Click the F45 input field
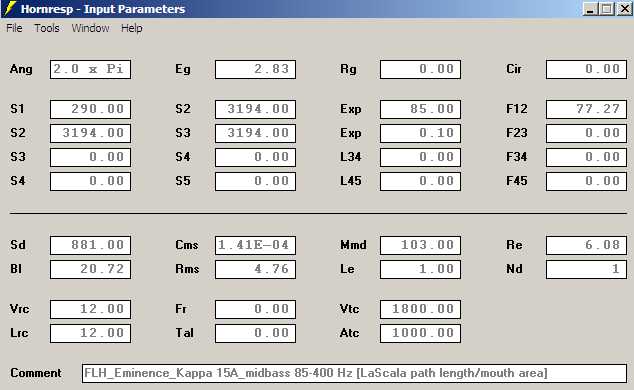Image resolution: width=634 pixels, height=390 pixels. tap(586, 181)
